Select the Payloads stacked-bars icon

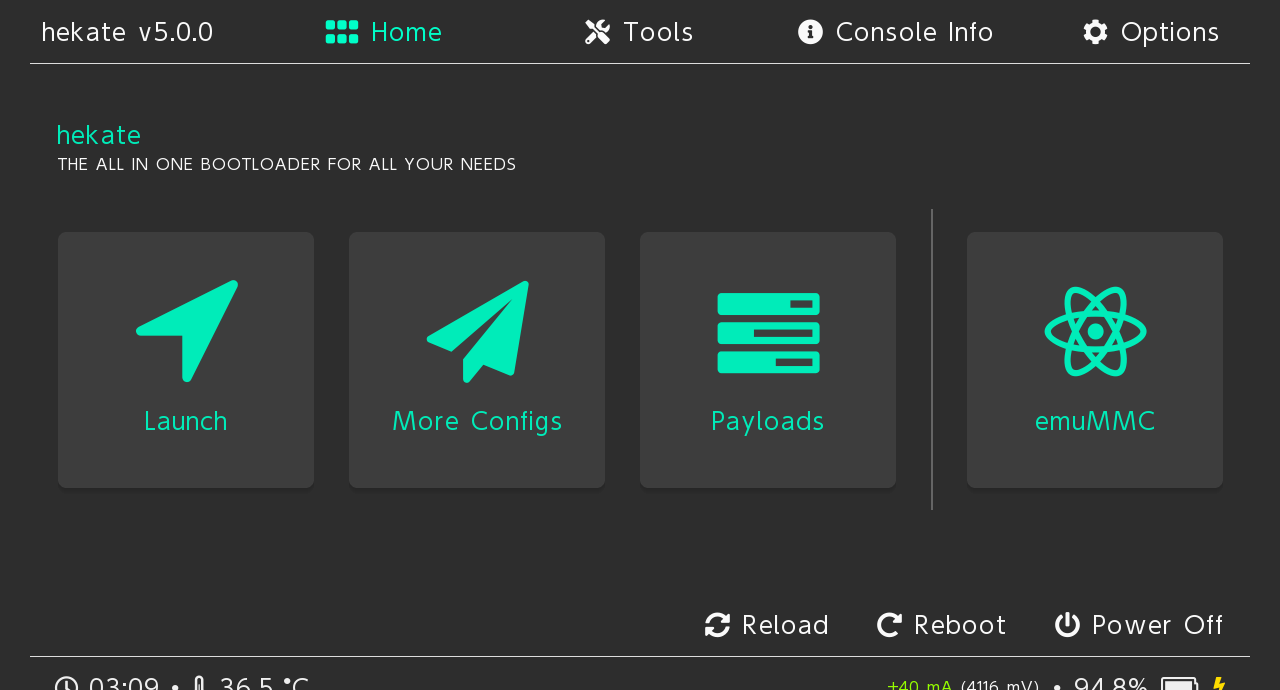[768, 333]
